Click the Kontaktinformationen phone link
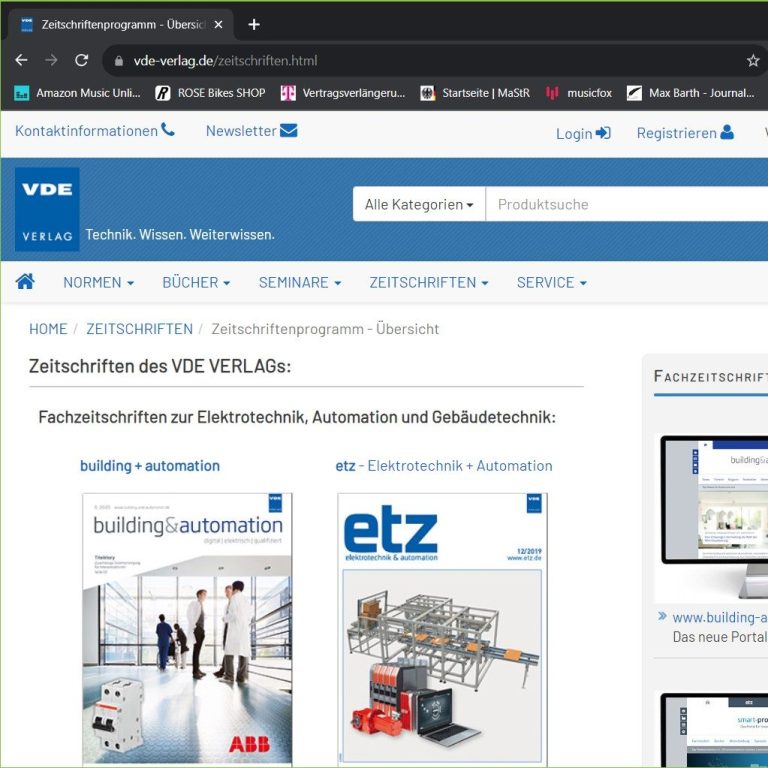Screen dimensions: 768x768 [x=95, y=131]
